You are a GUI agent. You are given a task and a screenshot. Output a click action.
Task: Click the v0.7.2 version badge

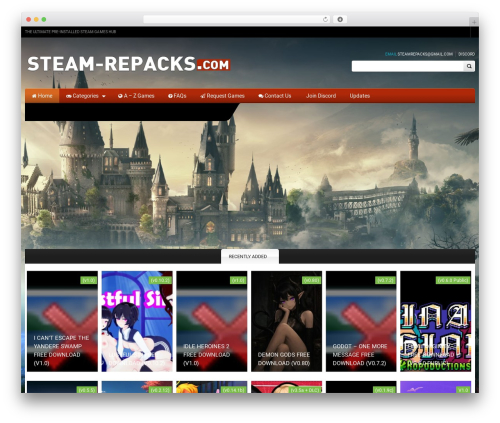(385, 280)
